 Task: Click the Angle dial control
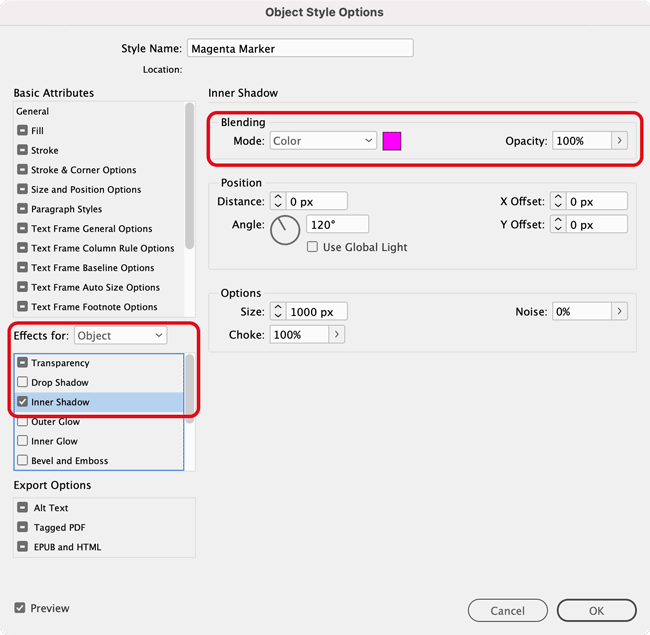coord(285,230)
